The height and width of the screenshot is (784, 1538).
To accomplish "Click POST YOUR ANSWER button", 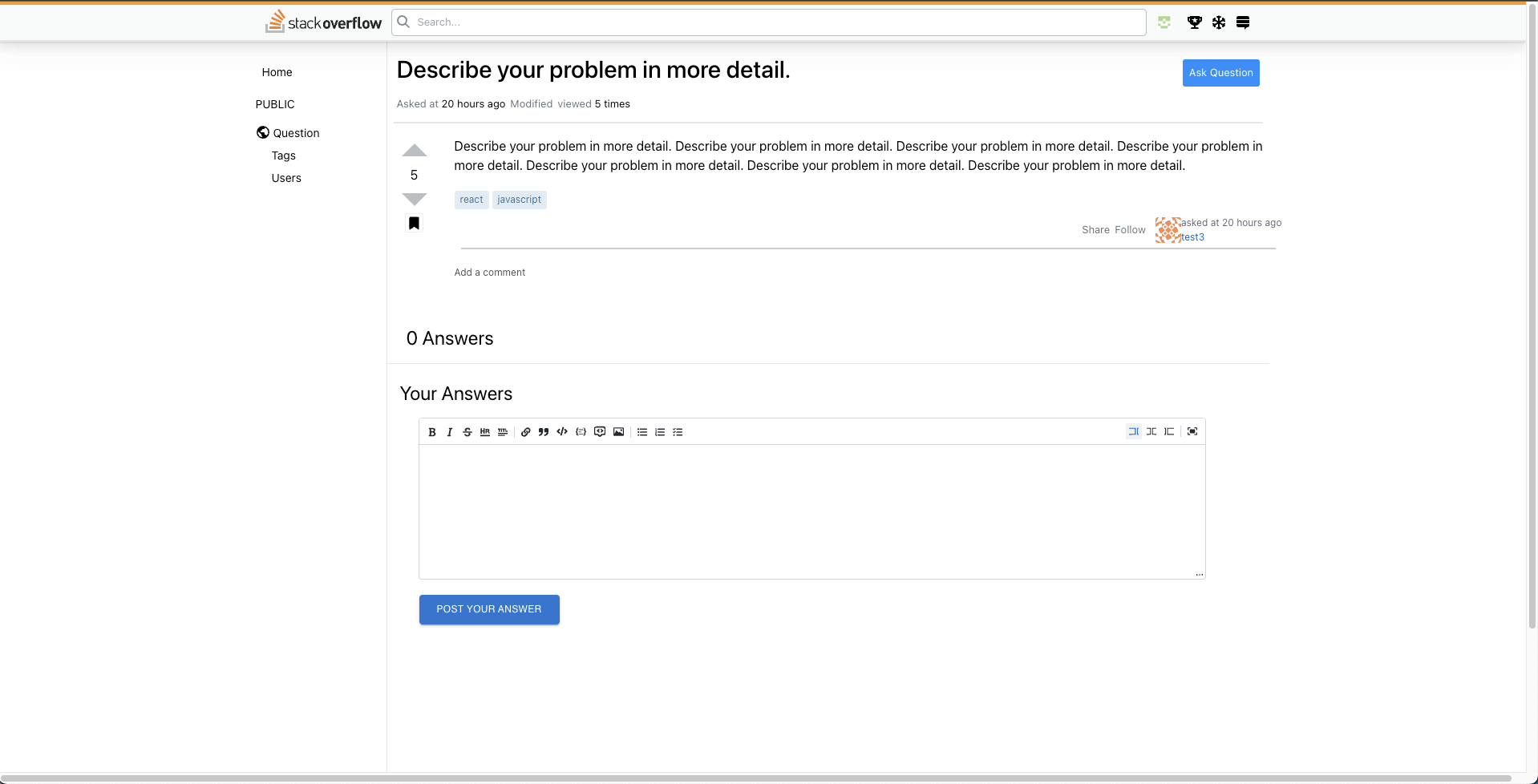I will (489, 609).
